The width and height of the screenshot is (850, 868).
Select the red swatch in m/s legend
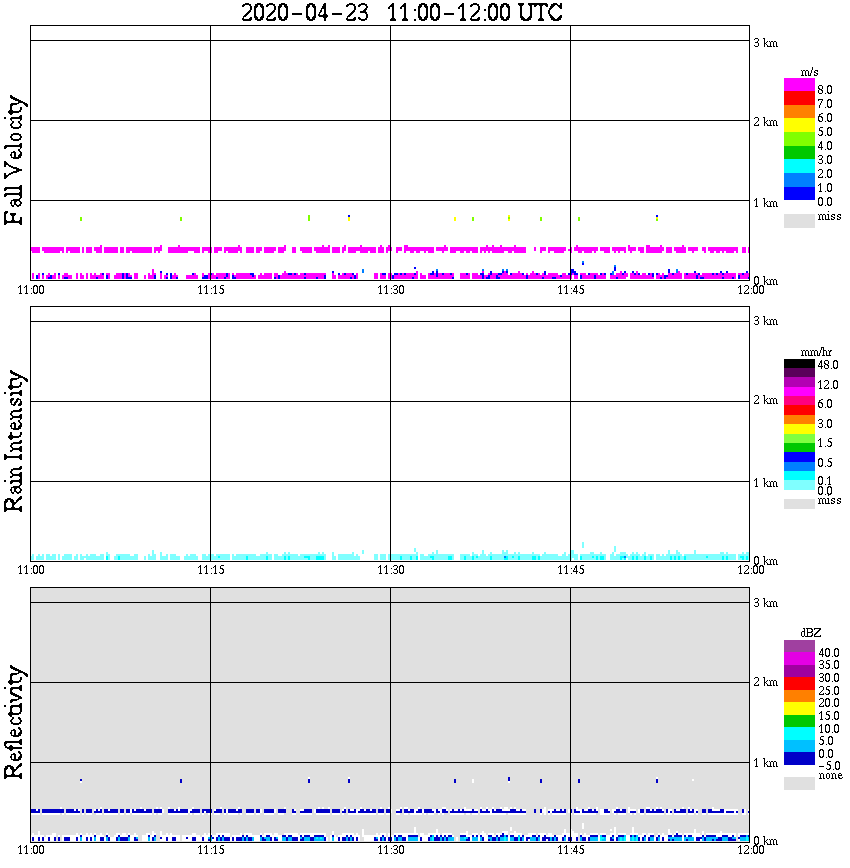tap(799, 98)
